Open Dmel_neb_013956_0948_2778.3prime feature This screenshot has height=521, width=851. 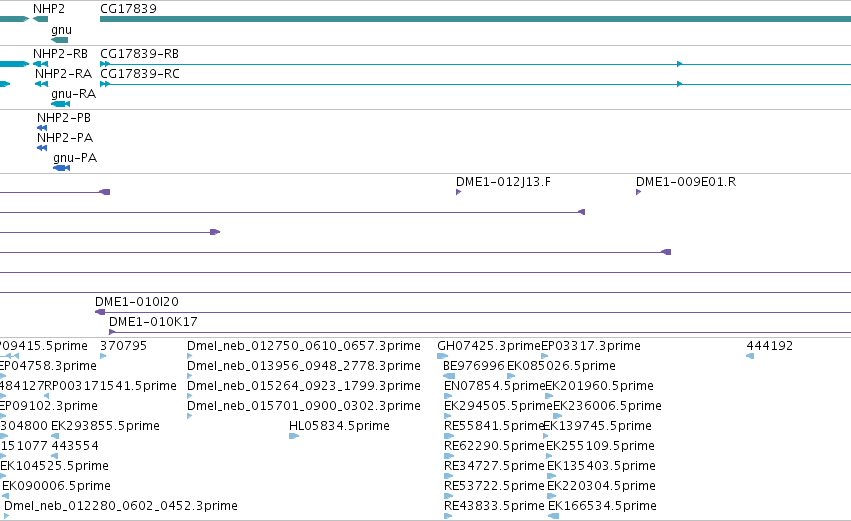[303, 366]
